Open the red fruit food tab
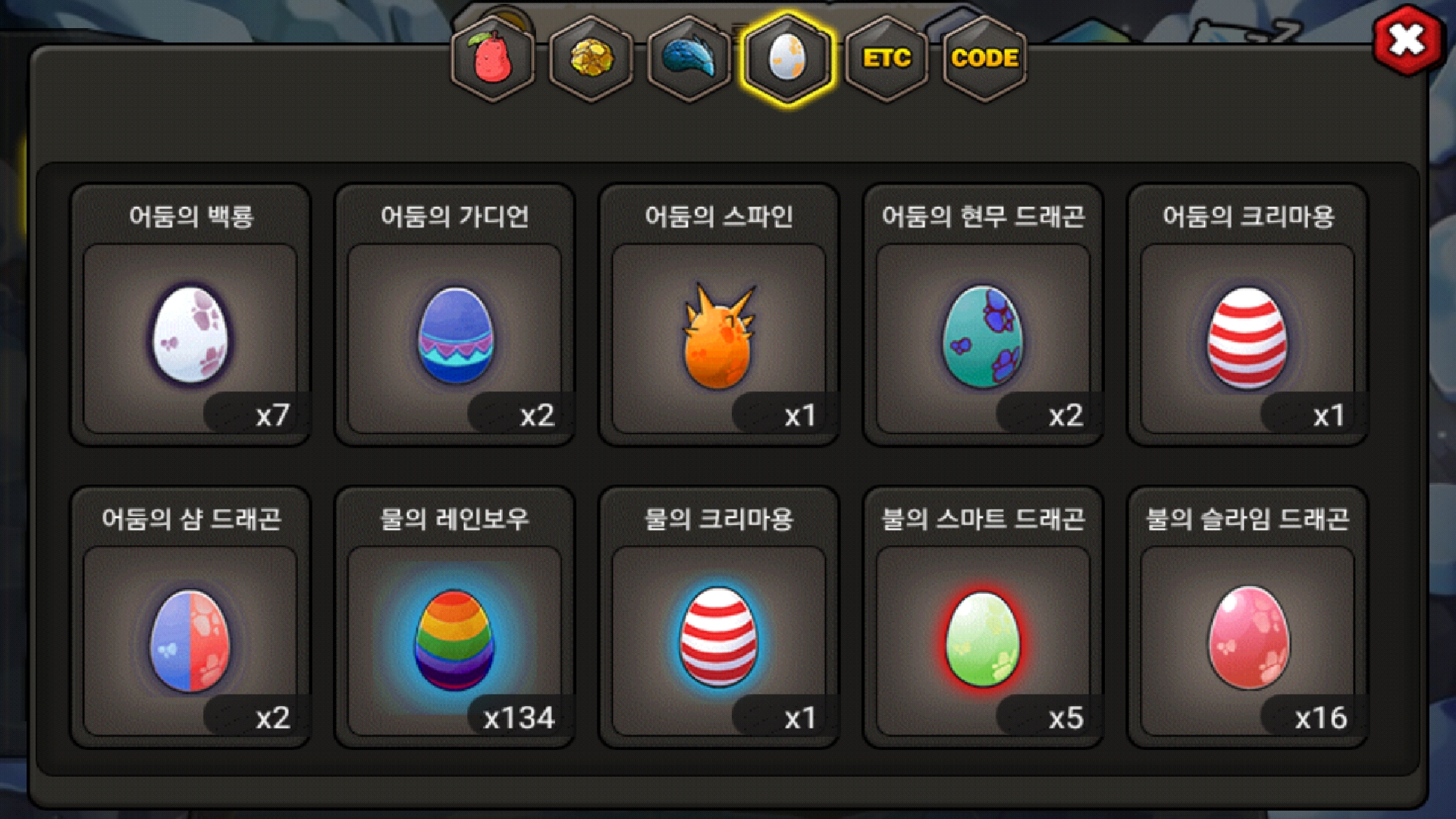The height and width of the screenshot is (819, 1456). [493, 58]
